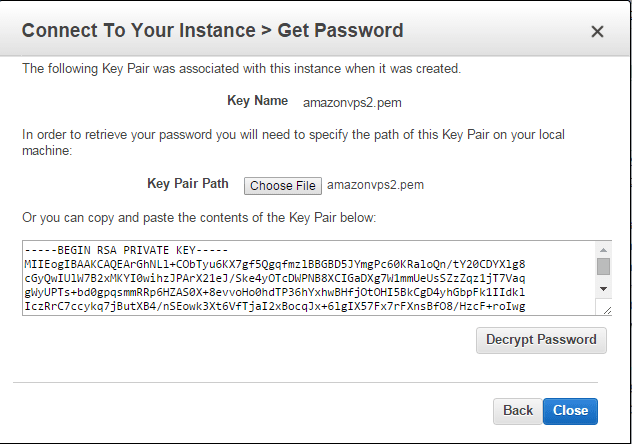Click the key textarea scrollbar up arrow
632x444 pixels.
click(603, 250)
